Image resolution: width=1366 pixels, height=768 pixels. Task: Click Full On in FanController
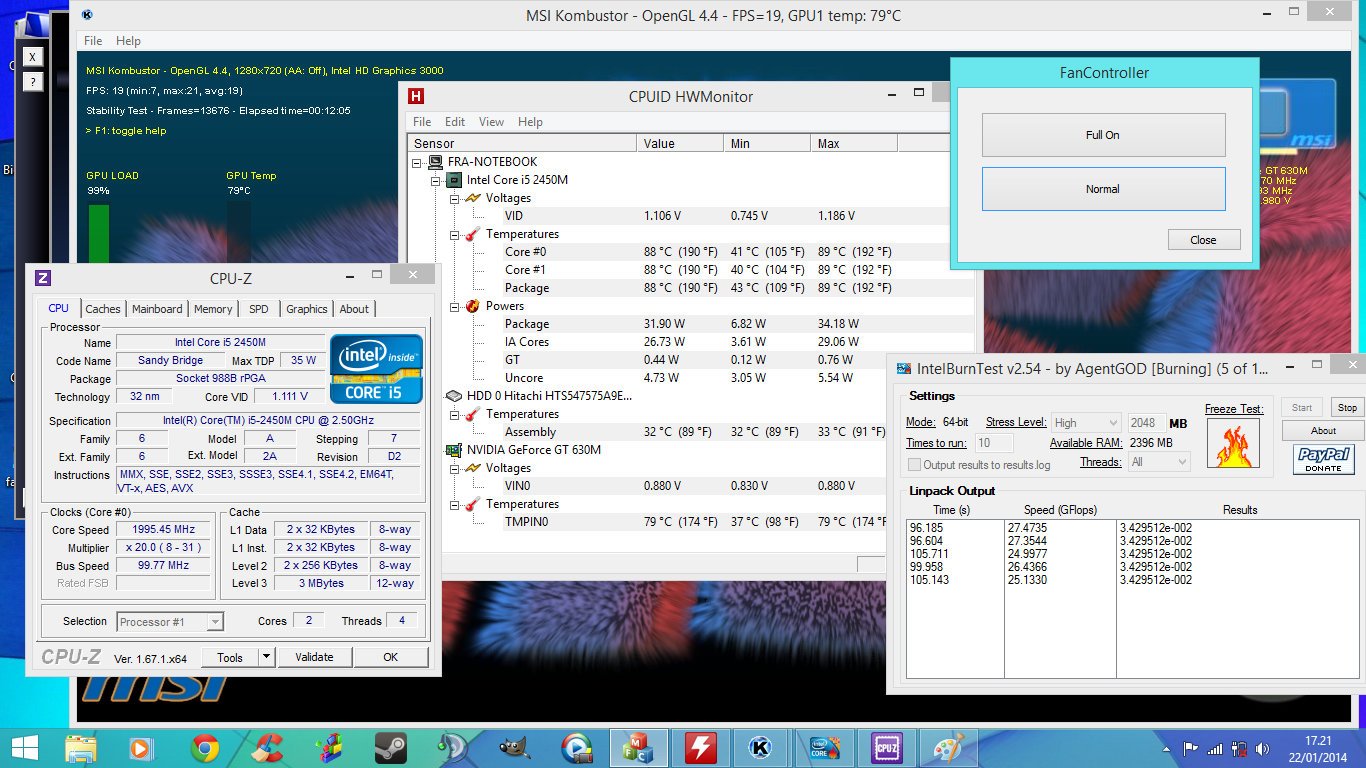[x=1103, y=135]
